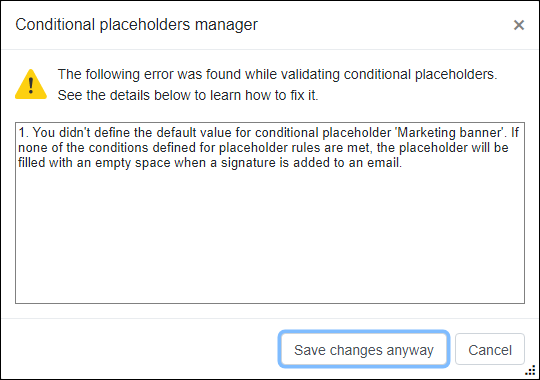Click the yellow warning triangle icon
Image resolution: width=540 pixels, height=380 pixels.
tap(31, 84)
